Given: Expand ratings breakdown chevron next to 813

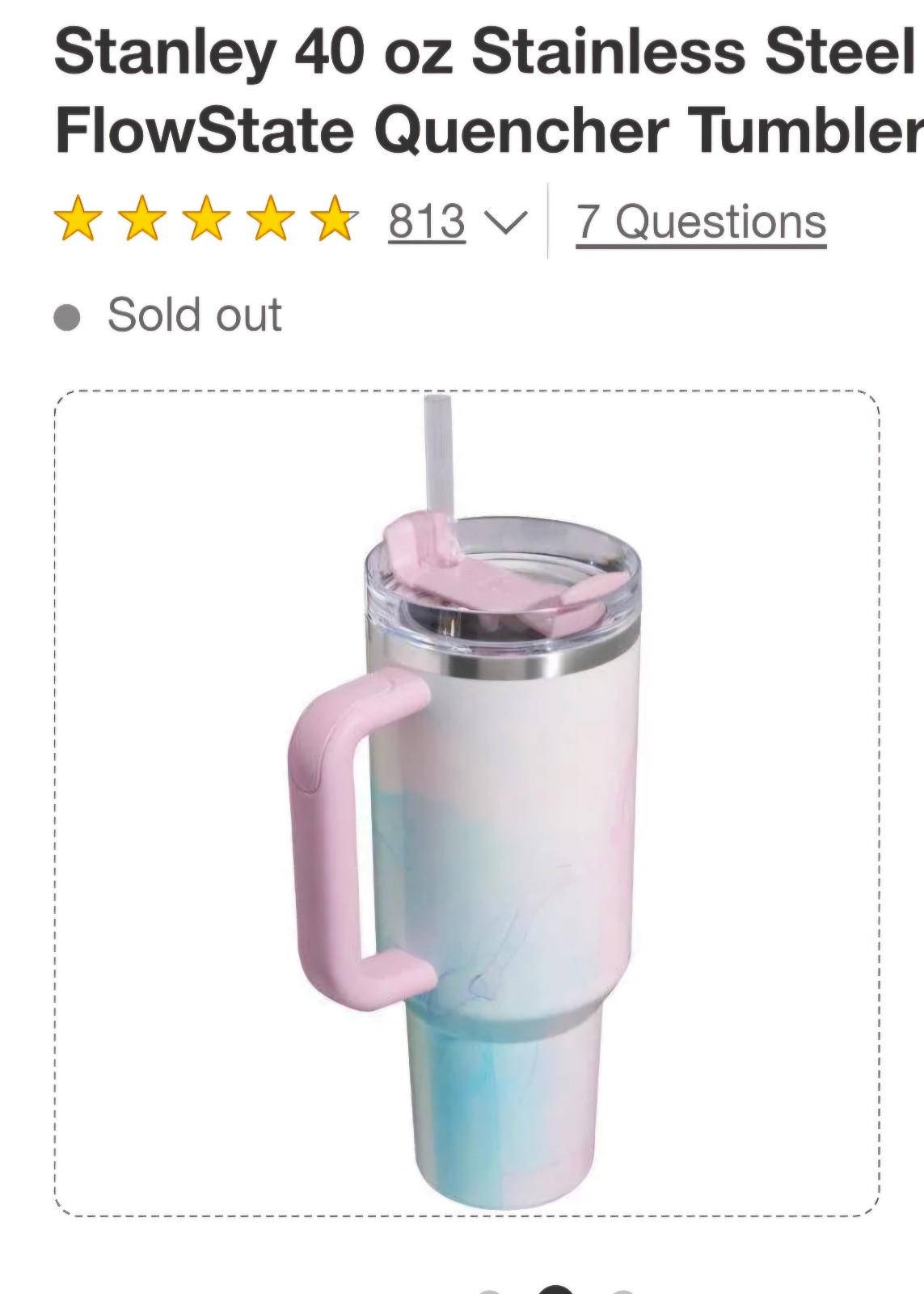Looking at the screenshot, I should pos(504,222).
